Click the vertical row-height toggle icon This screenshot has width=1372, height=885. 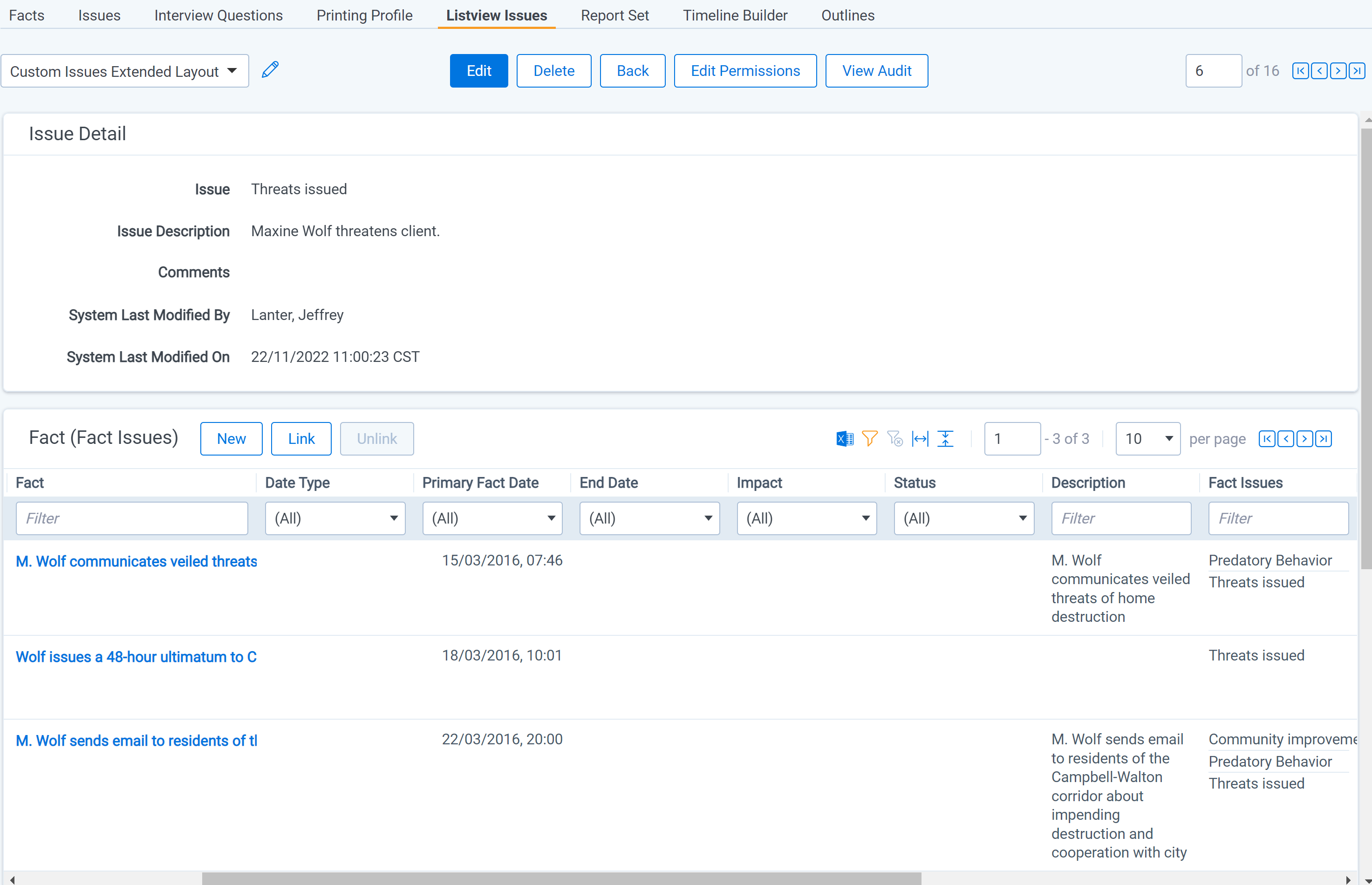click(946, 439)
